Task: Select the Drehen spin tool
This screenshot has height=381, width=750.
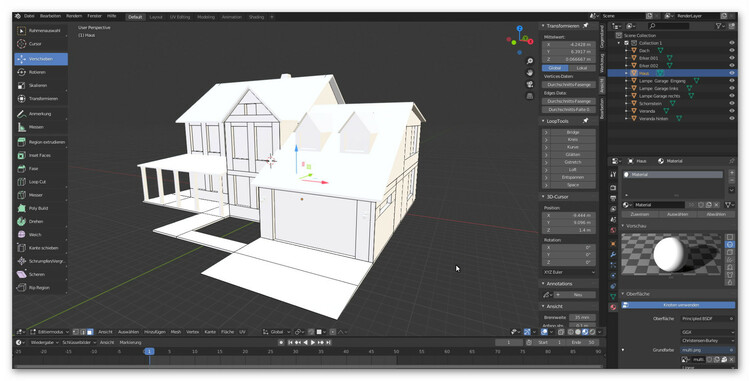Action: 41,221
